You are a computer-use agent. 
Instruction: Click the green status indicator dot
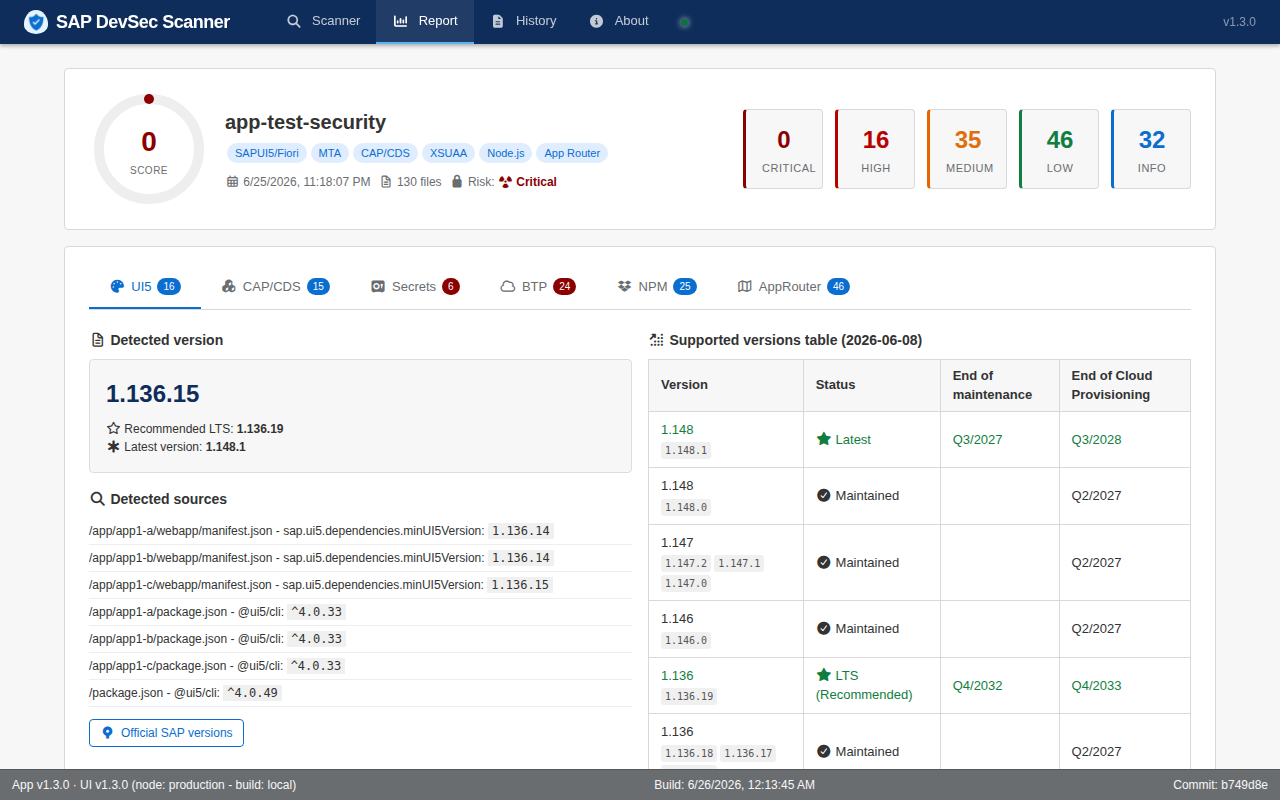point(684,22)
